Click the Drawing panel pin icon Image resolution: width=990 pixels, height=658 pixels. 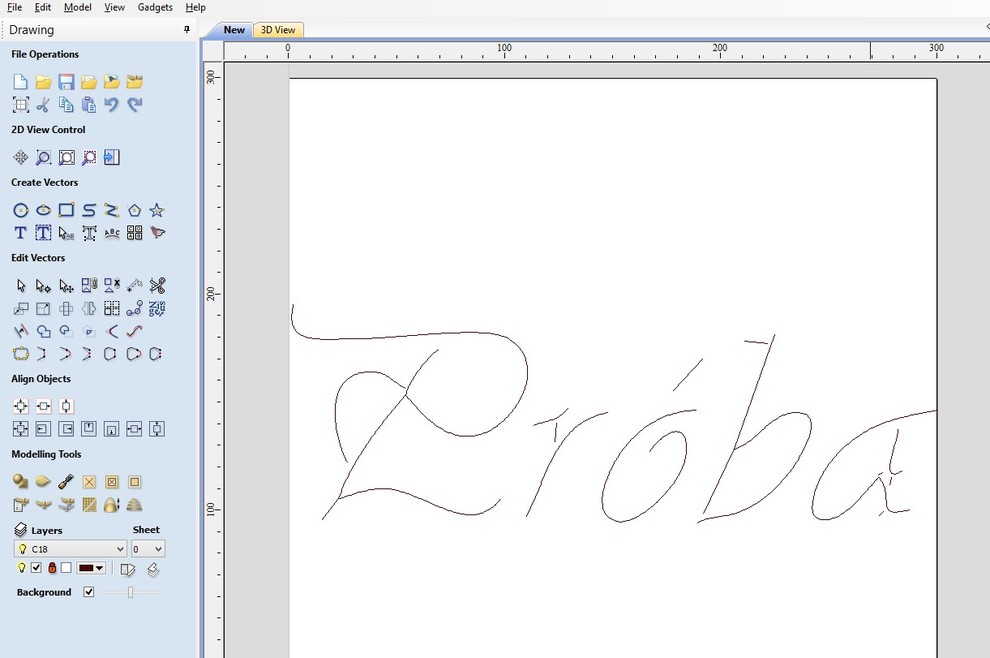(186, 30)
